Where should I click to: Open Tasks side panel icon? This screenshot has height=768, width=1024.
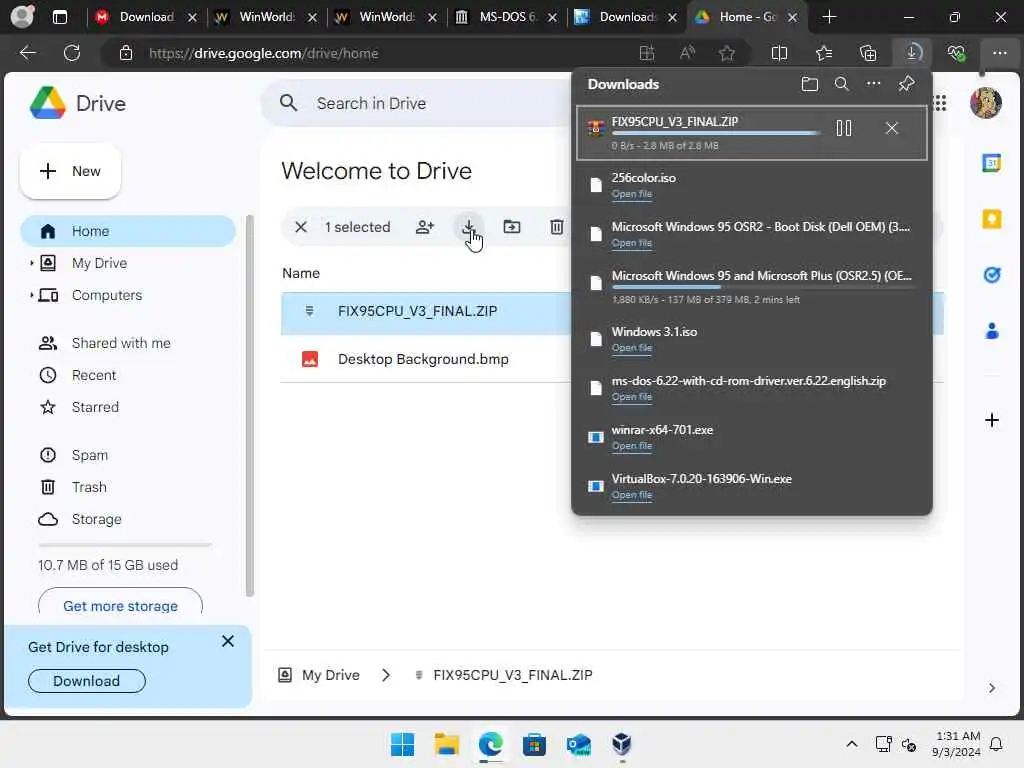pos(991,275)
